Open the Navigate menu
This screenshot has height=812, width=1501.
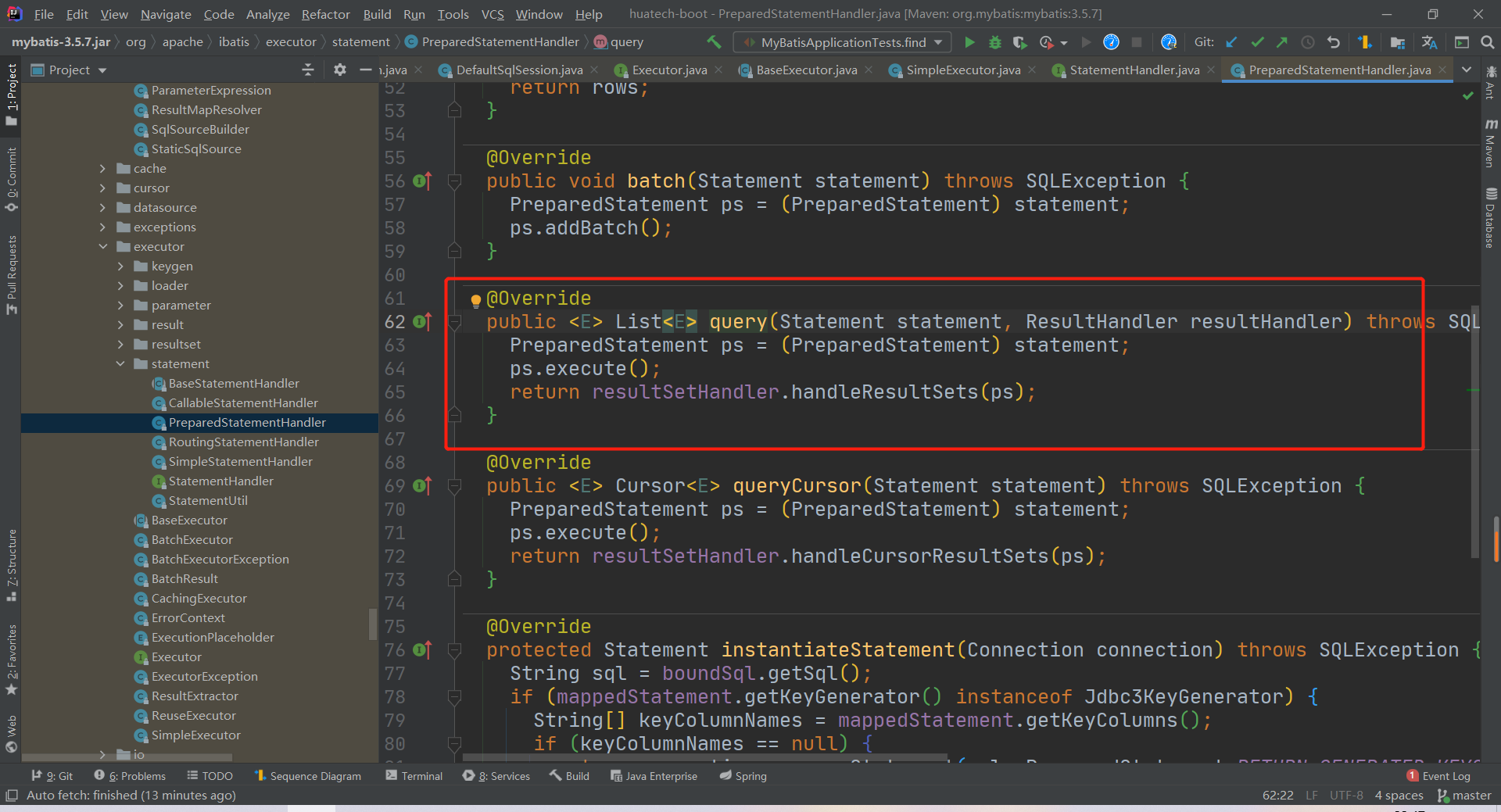(x=166, y=14)
